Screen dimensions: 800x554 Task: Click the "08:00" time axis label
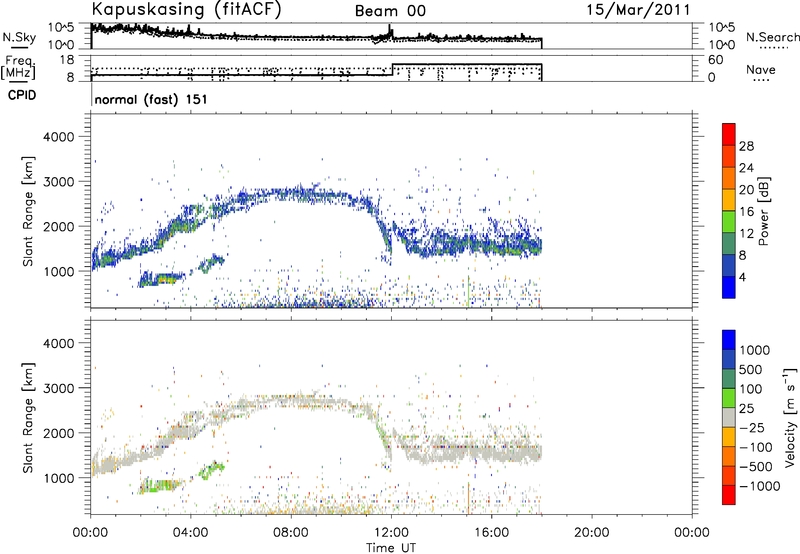point(291,533)
